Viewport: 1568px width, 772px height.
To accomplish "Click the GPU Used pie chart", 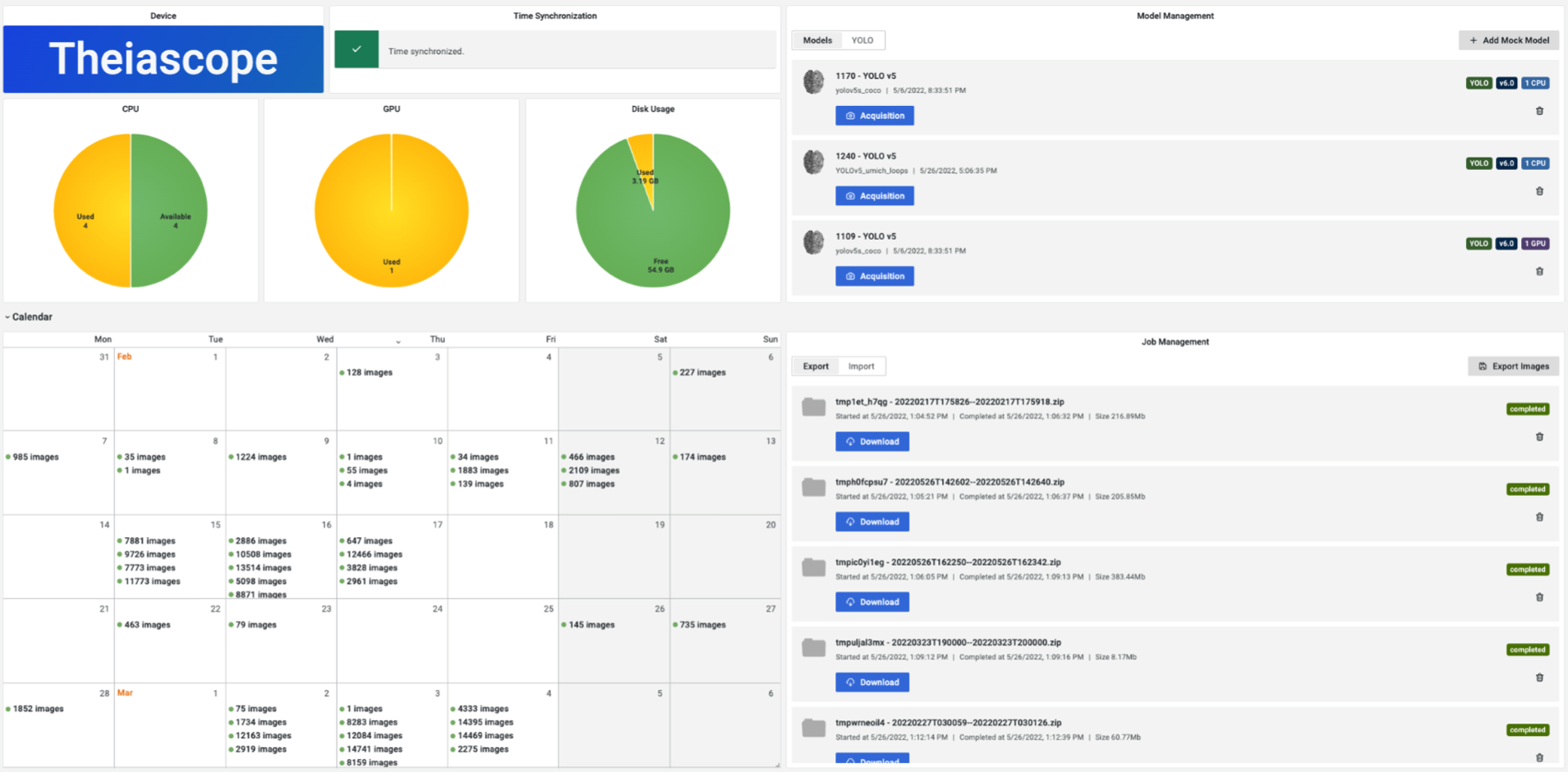I will click(392, 211).
